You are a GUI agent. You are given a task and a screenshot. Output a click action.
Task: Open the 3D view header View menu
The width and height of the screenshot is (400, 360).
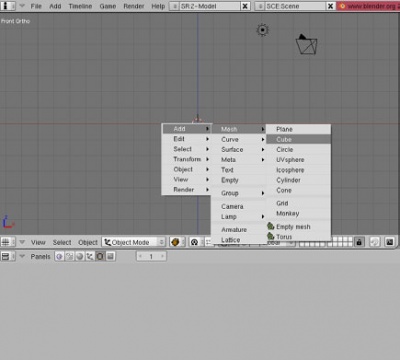pos(38,242)
